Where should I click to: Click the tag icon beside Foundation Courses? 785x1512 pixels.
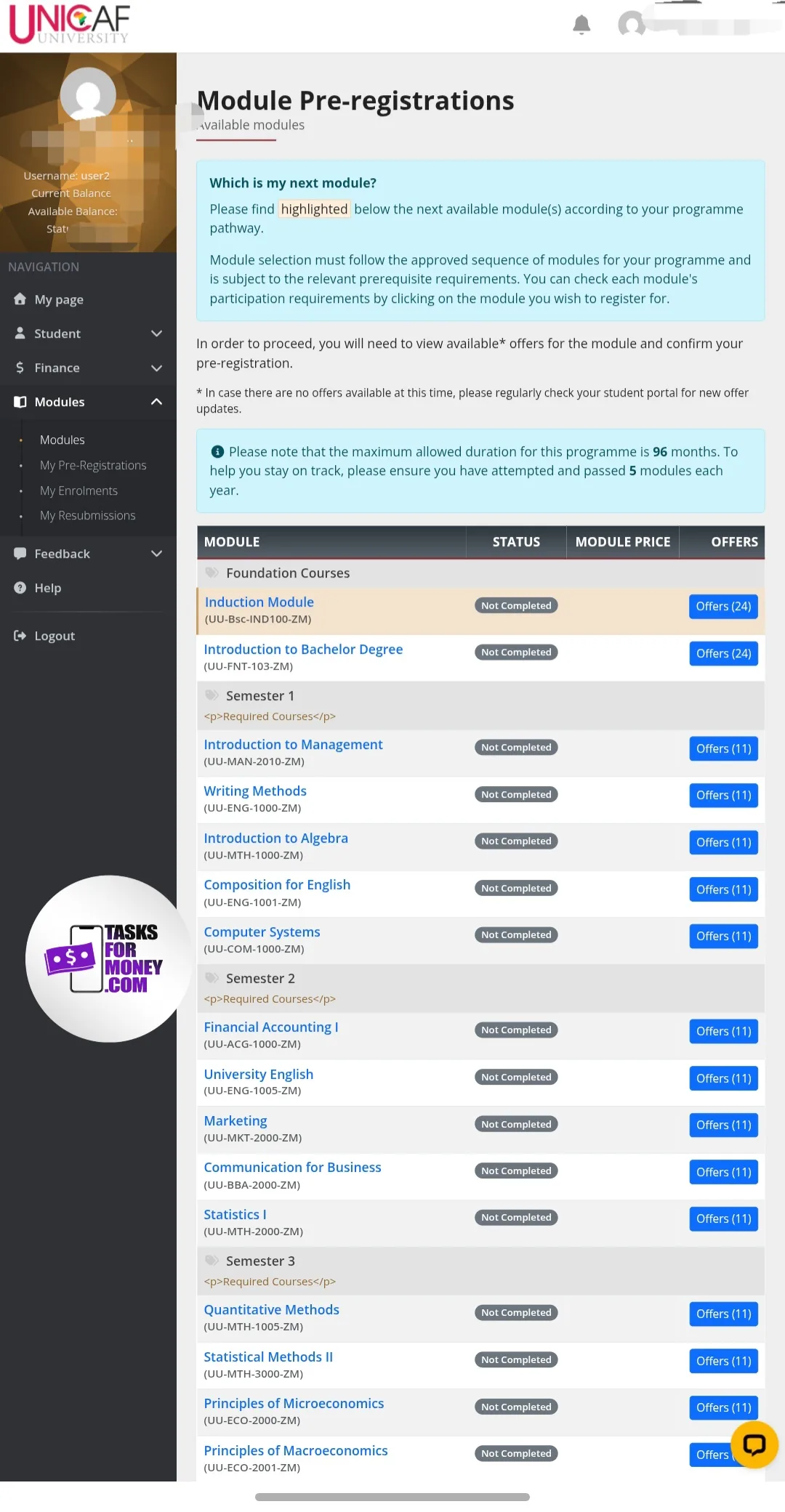coord(212,573)
